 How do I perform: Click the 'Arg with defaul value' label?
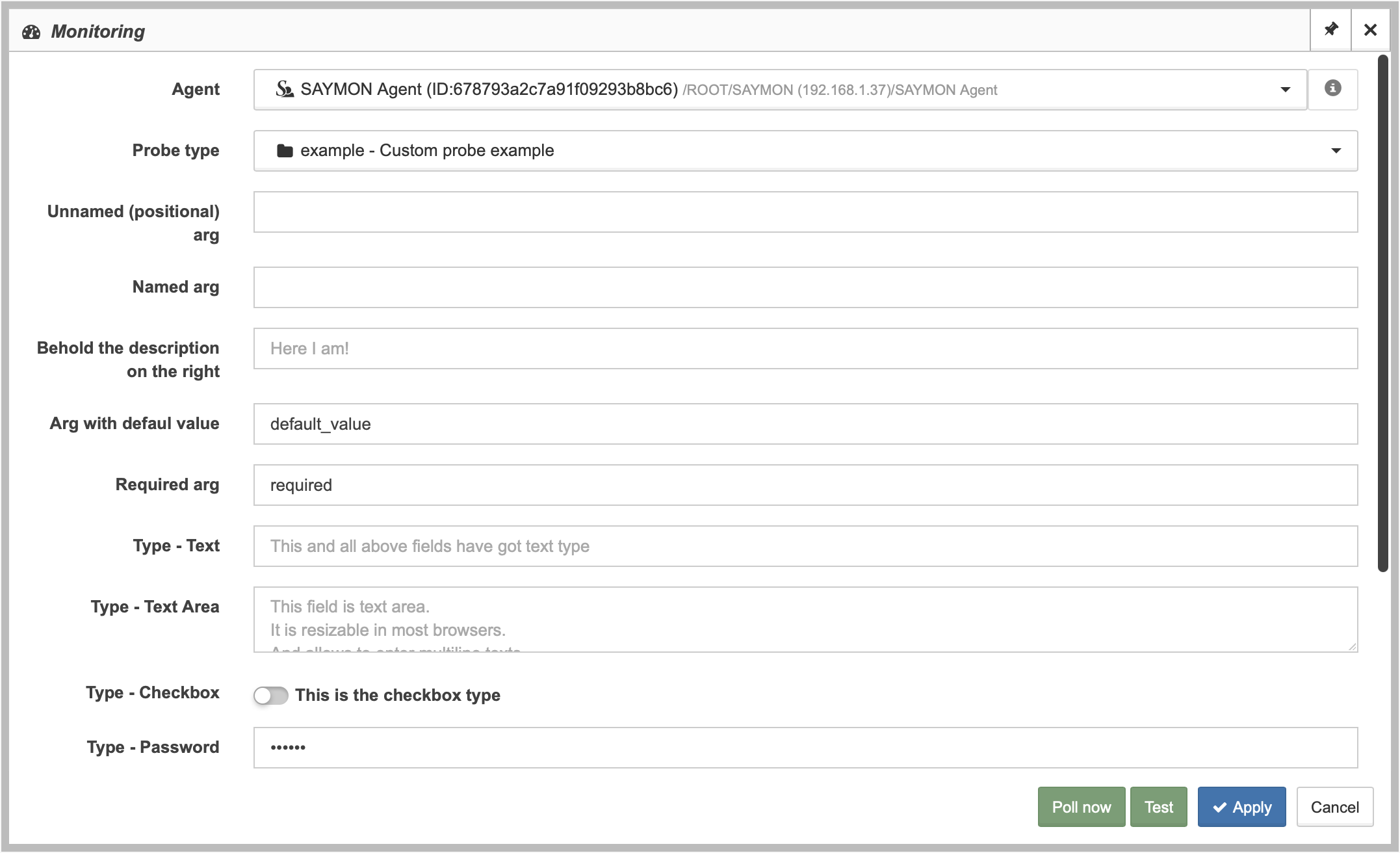[135, 424]
